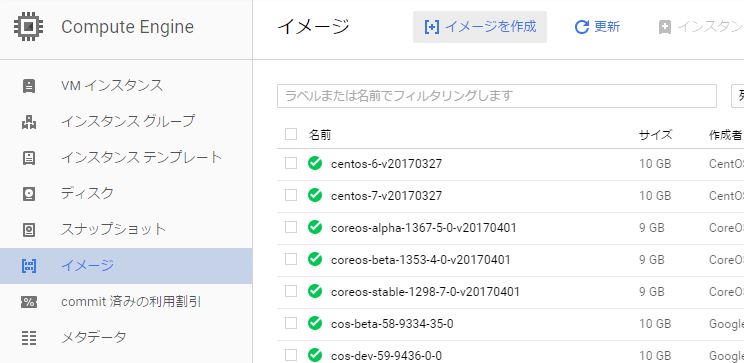Viewport: 744px width, 363px height.
Task: Click the VM インスタンス sidebar icon
Action: [x=29, y=86]
